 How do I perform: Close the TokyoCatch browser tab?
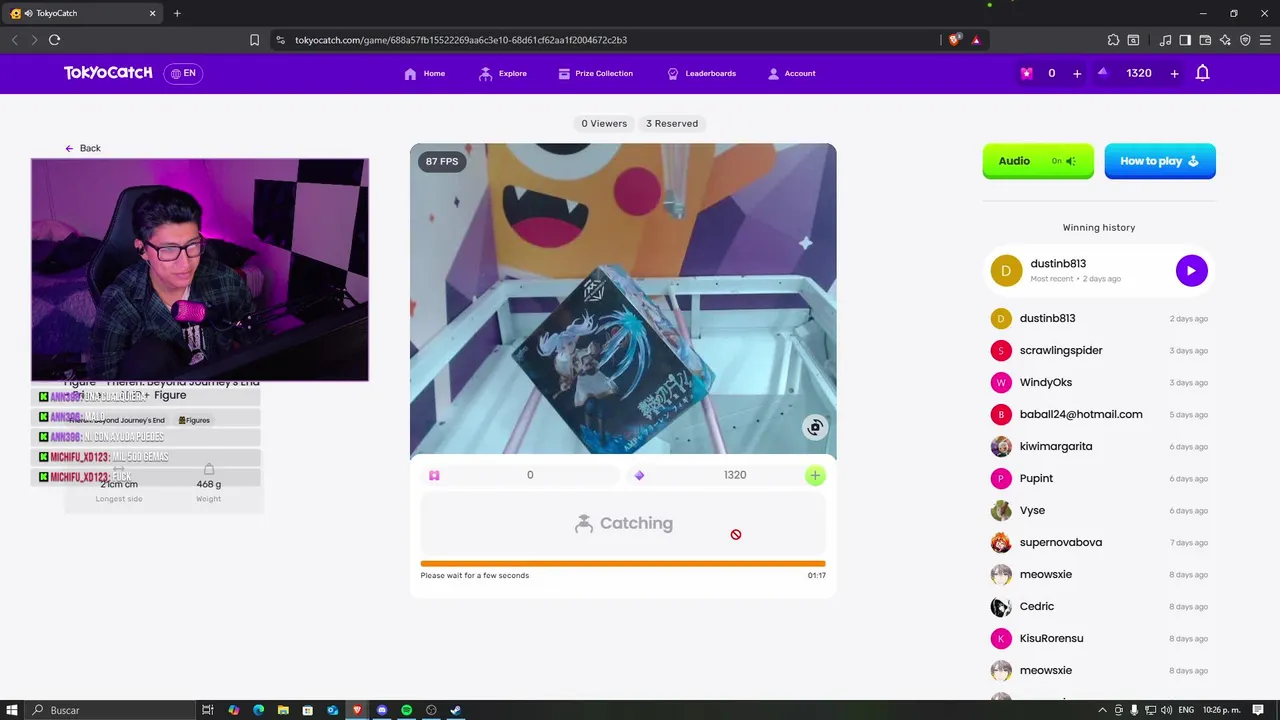click(x=153, y=13)
